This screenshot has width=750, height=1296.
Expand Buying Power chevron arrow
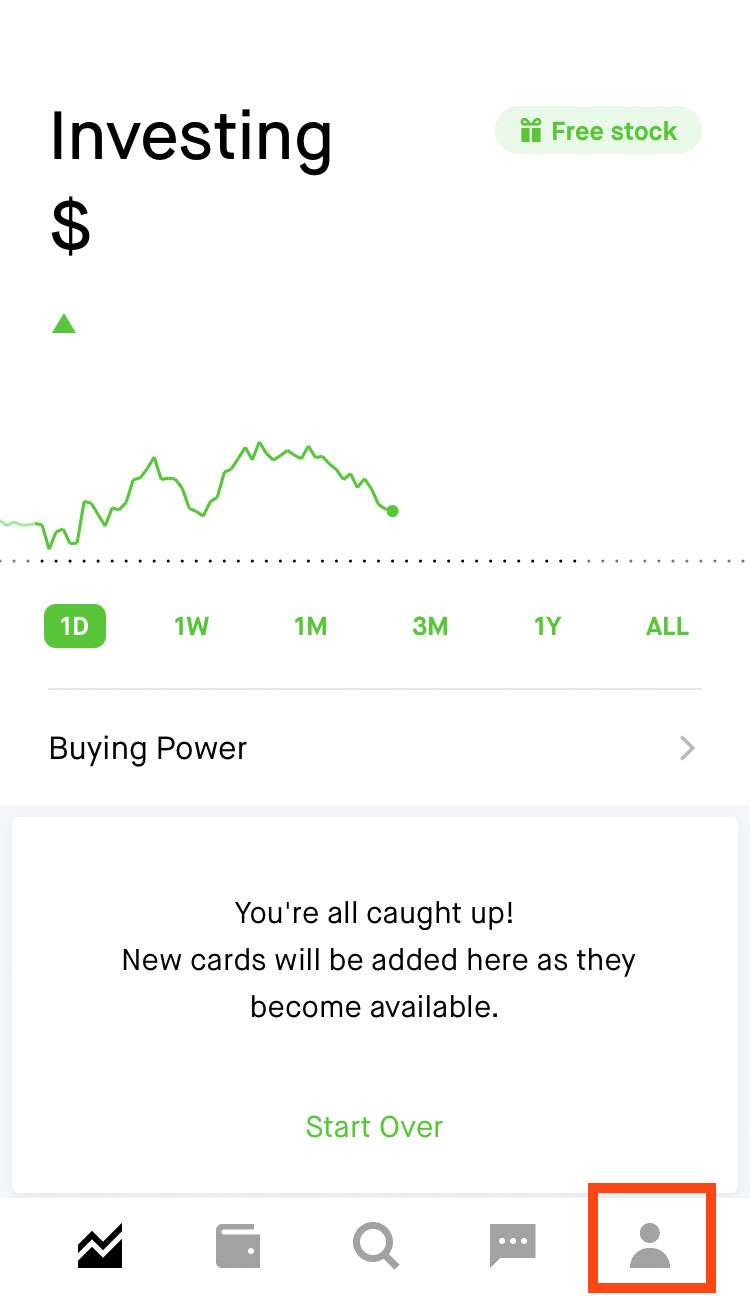click(687, 748)
